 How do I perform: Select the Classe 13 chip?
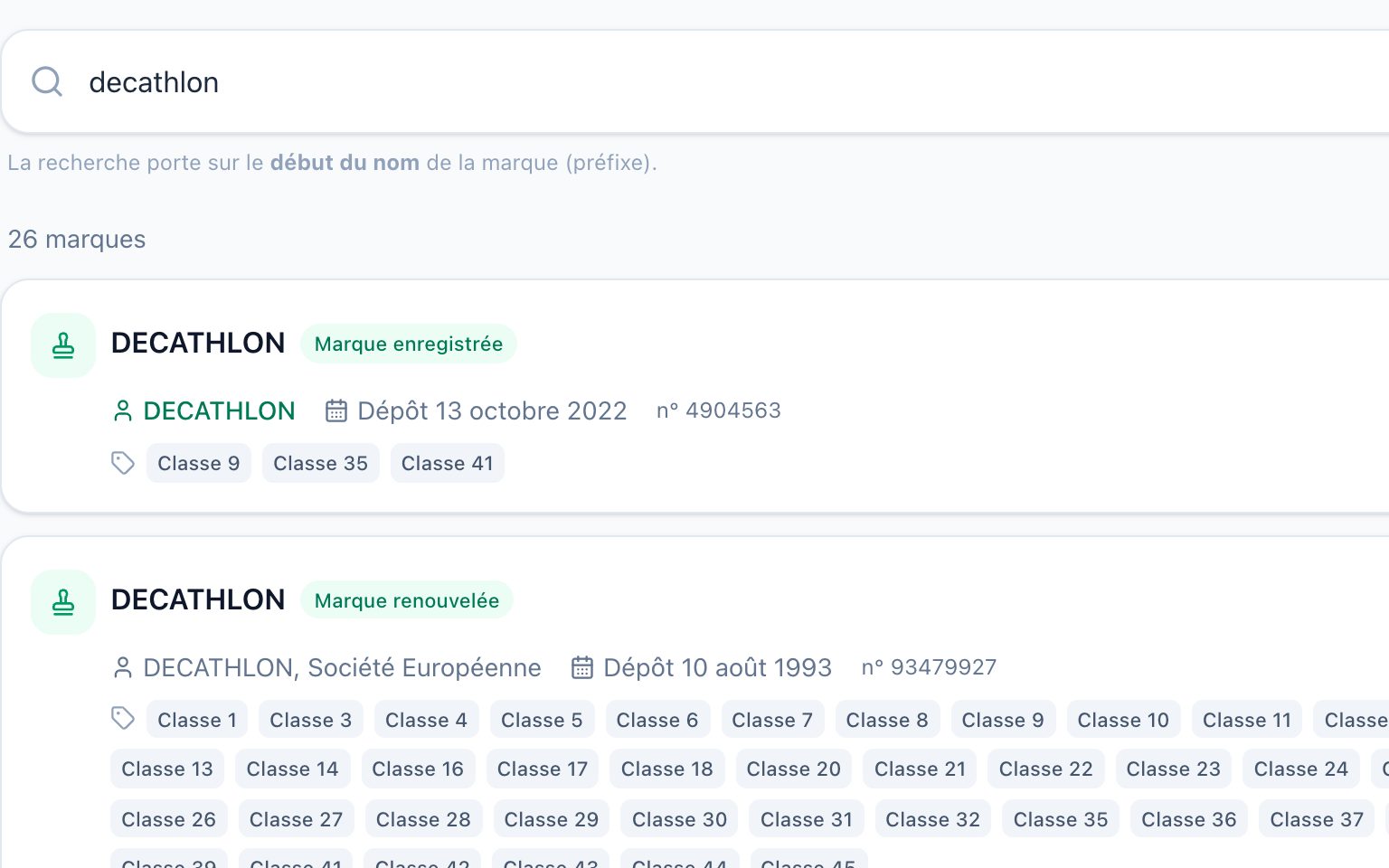pos(167,769)
